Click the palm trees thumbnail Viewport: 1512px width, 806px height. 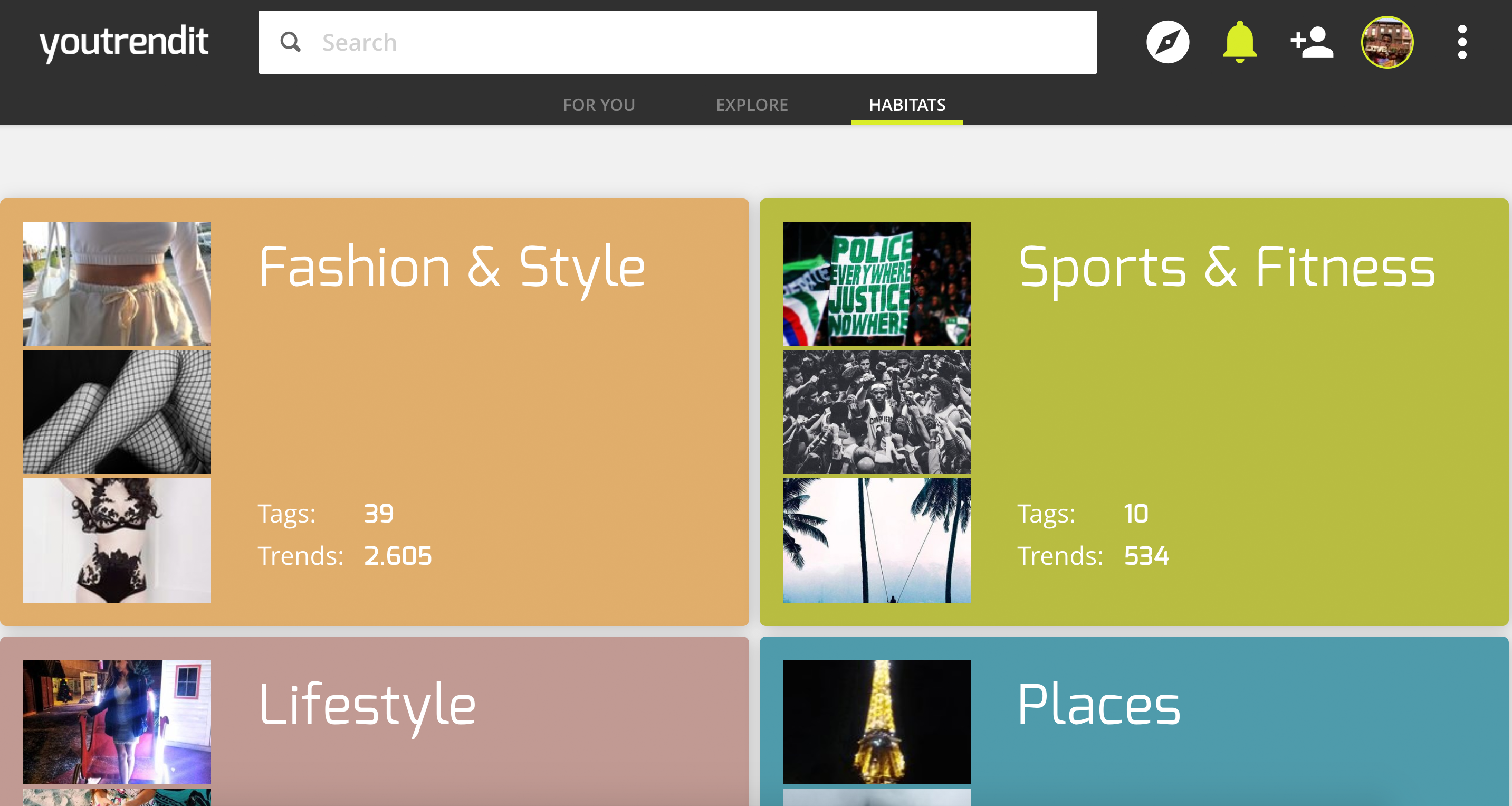(876, 540)
